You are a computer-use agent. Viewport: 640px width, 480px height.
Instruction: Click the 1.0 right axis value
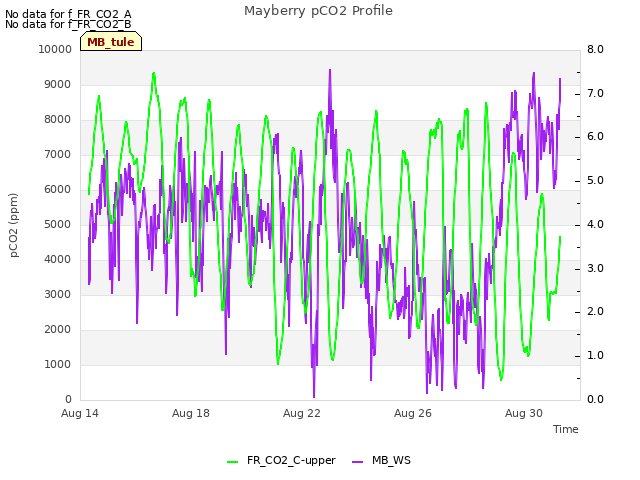595,356
